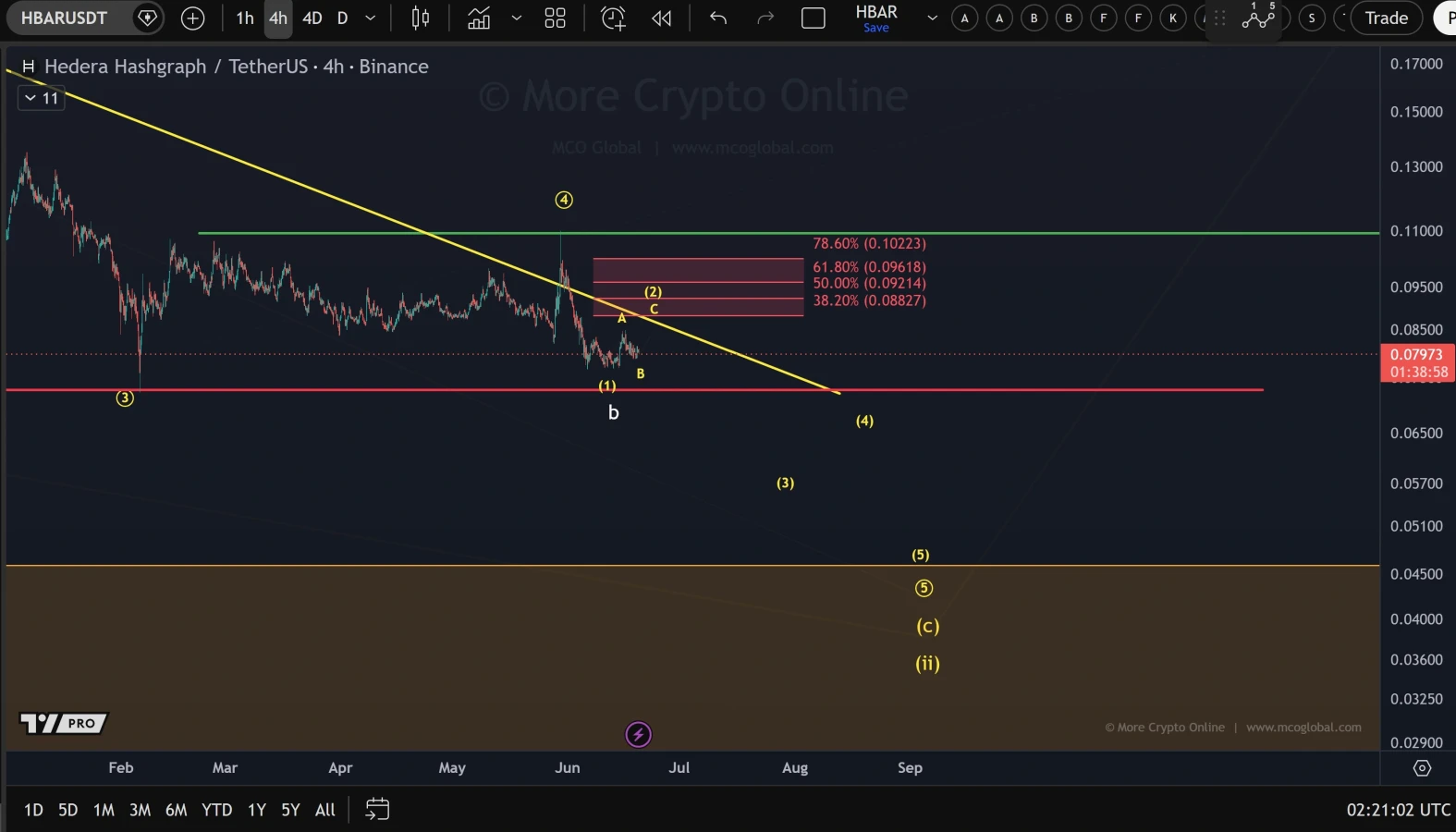This screenshot has height=832, width=1456.
Task: Grab the floating toolbar drag handle dots
Action: [1219, 18]
